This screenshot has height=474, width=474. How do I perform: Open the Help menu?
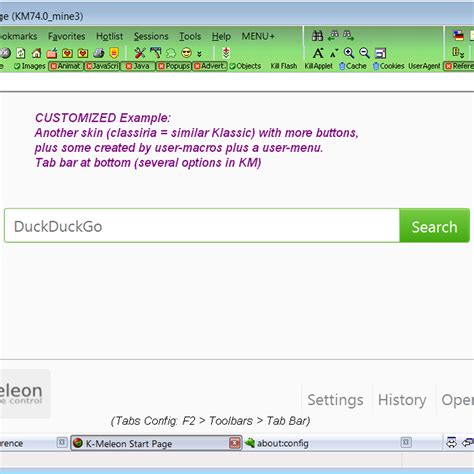[x=221, y=36]
